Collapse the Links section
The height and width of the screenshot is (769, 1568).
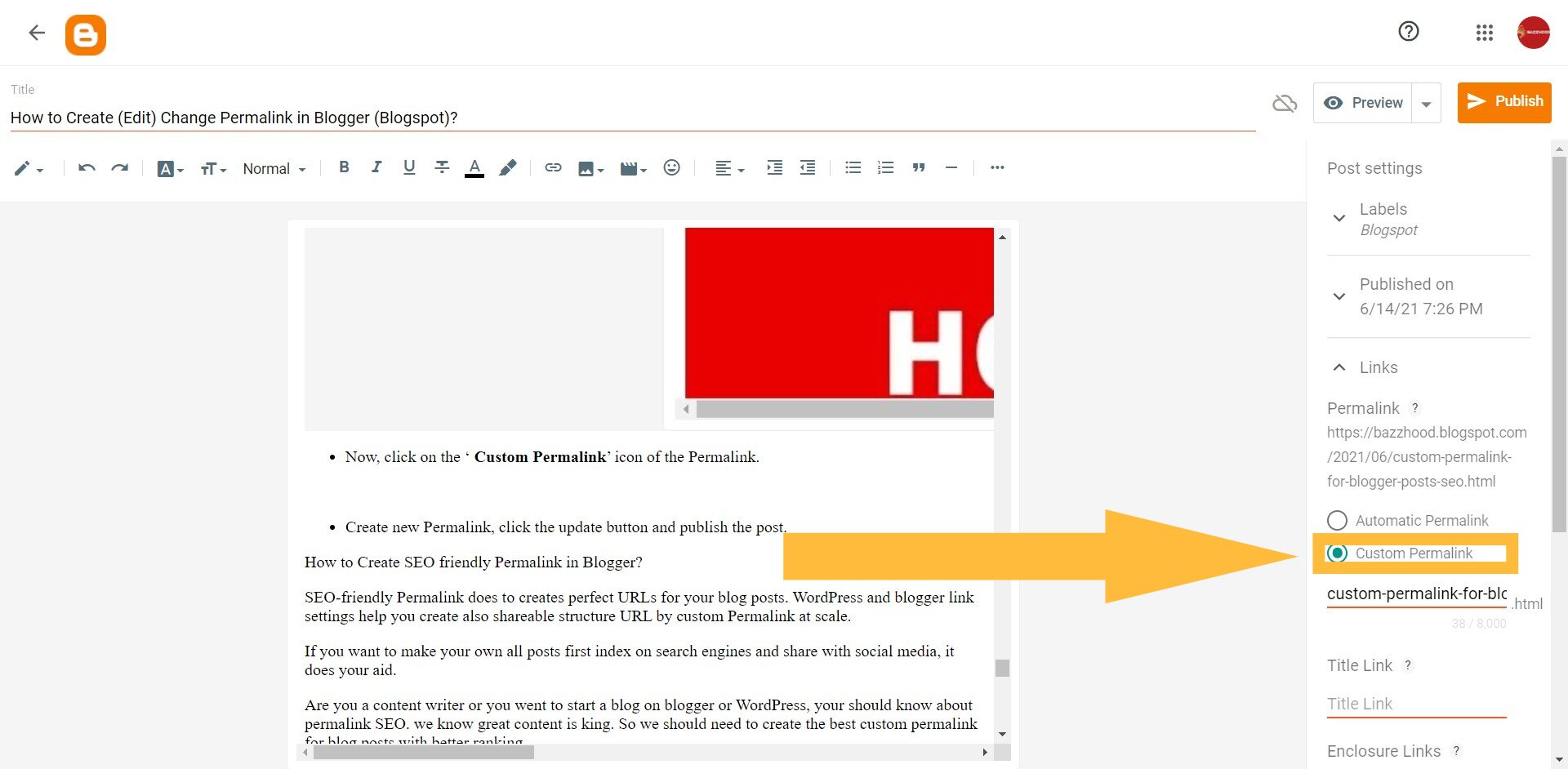click(x=1339, y=367)
